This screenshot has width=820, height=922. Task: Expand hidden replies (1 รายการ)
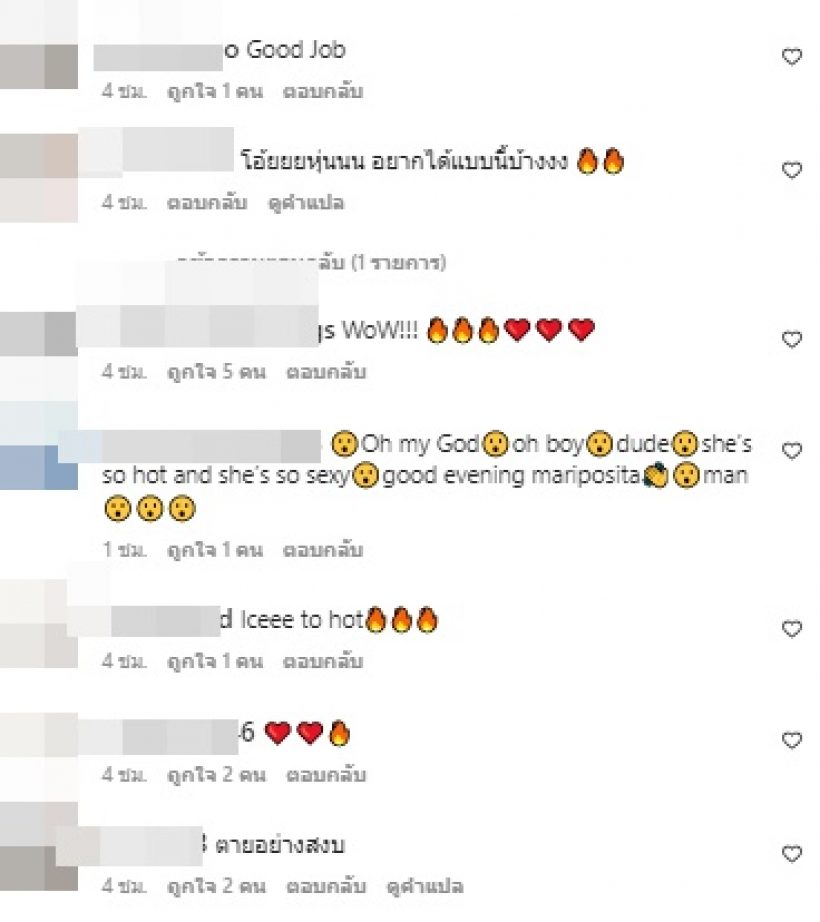(312, 262)
